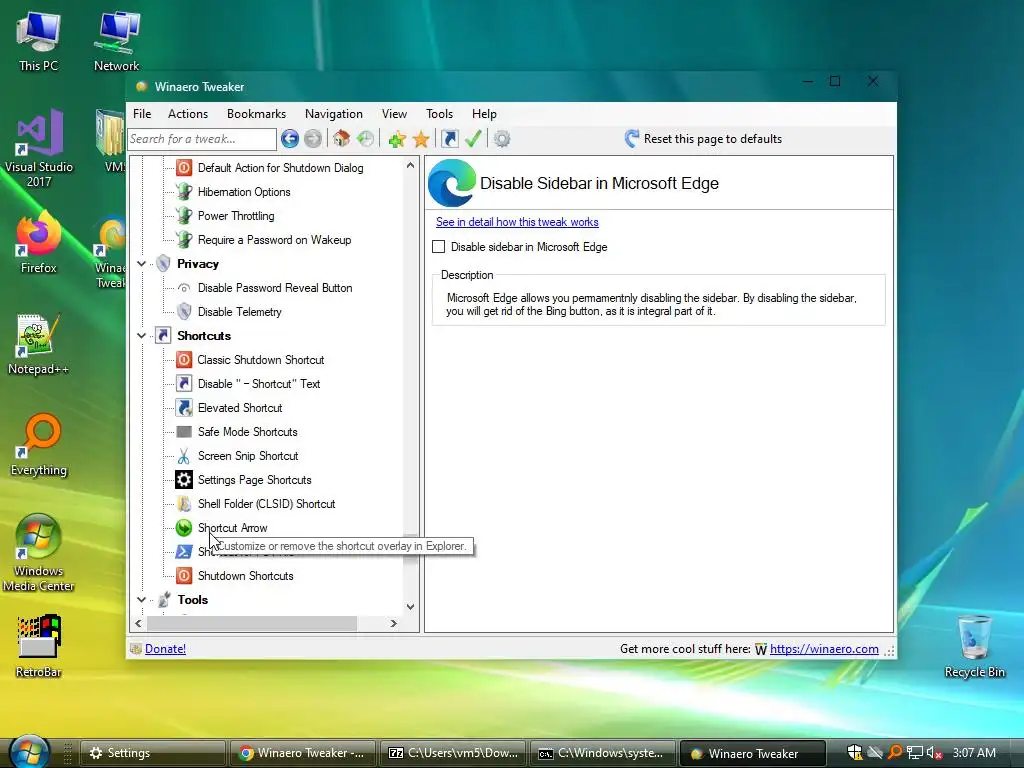This screenshot has height=768, width=1024.
Task: Select the Firefox desktop icon
Action: coord(39,242)
